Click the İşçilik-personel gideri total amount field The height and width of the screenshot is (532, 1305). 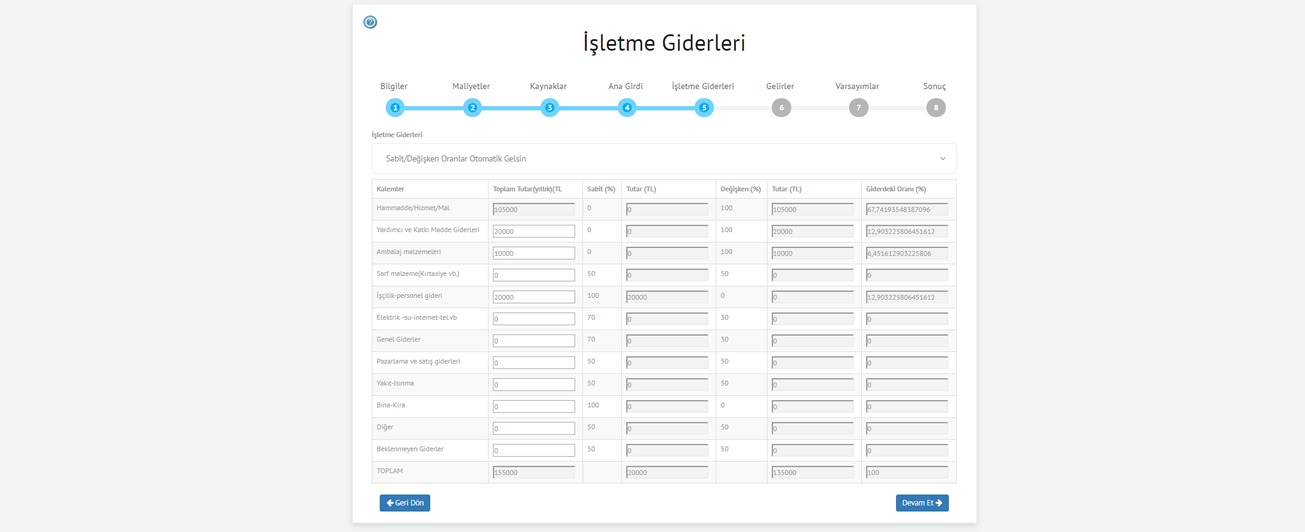(x=534, y=297)
